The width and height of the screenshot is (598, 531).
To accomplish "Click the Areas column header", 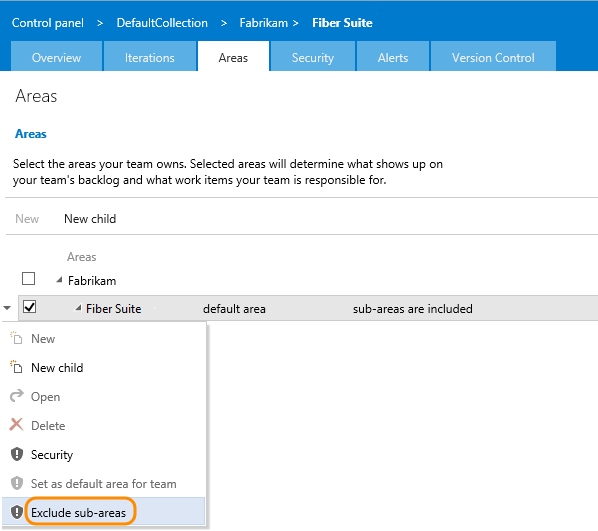I will coord(82,257).
